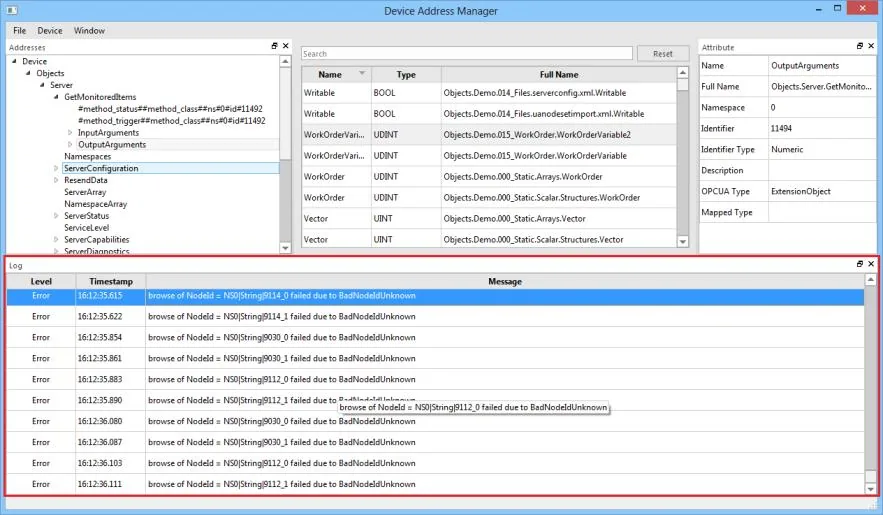Click the Level column header in Log
The image size is (883, 515).
click(x=41, y=281)
